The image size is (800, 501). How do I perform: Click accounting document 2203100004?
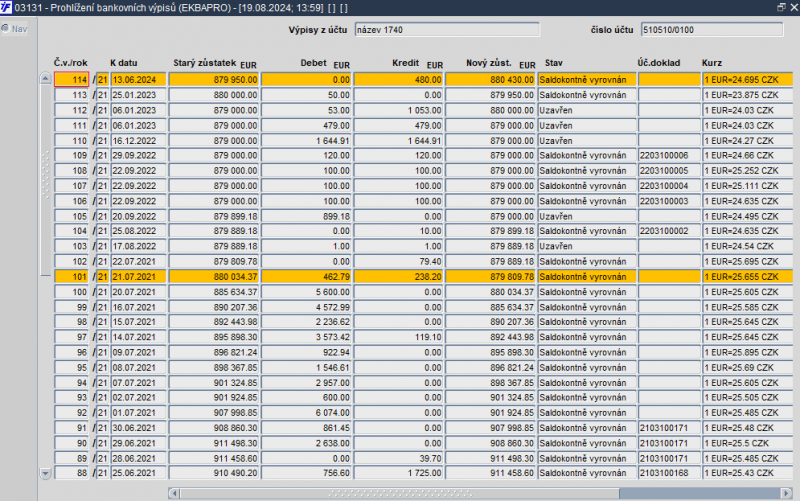(x=669, y=186)
